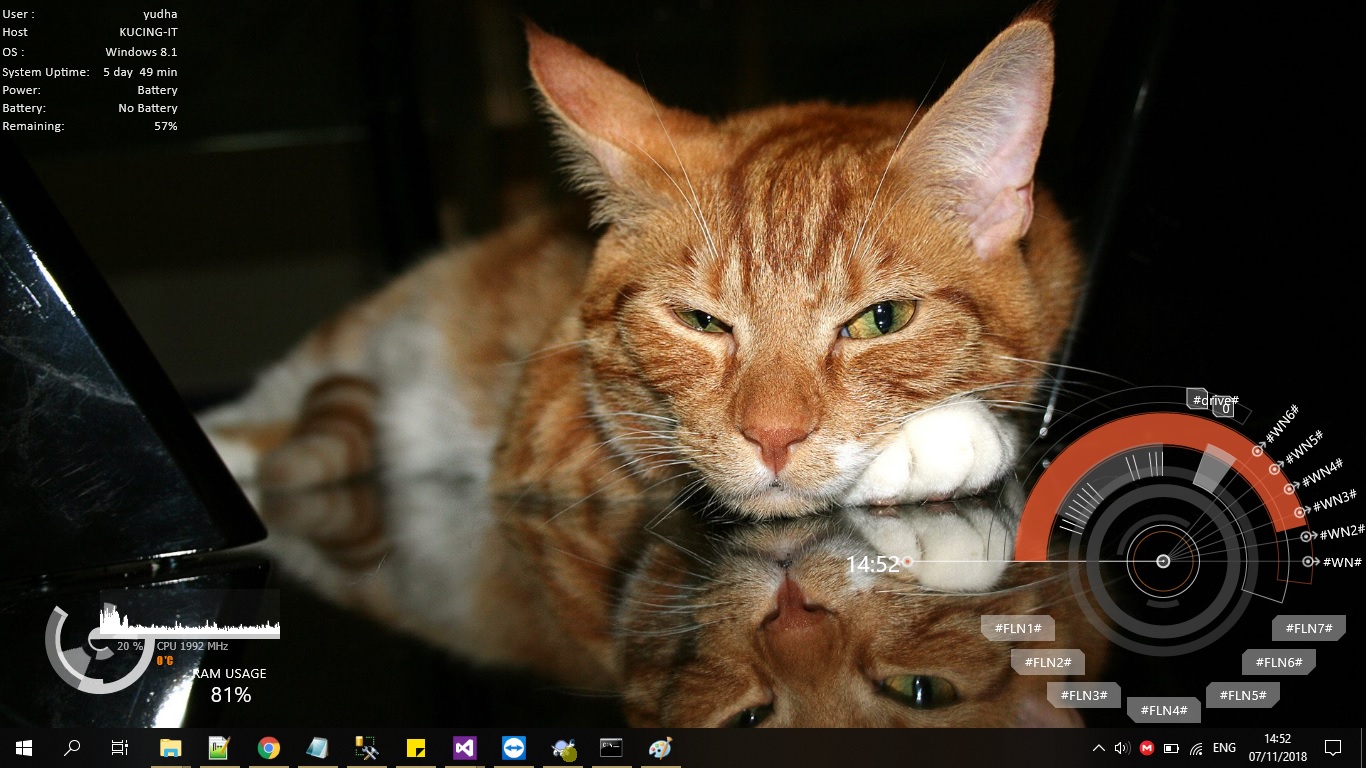Expand hidden tray icons with the up arrow
The height and width of the screenshot is (768, 1366).
pos(1099,748)
